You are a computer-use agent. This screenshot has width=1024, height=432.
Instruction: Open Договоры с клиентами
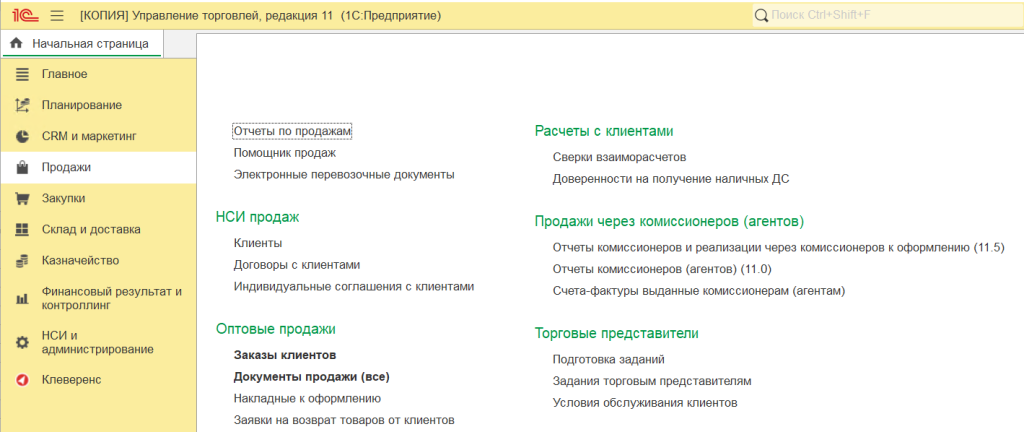pyautogui.click(x=297, y=265)
